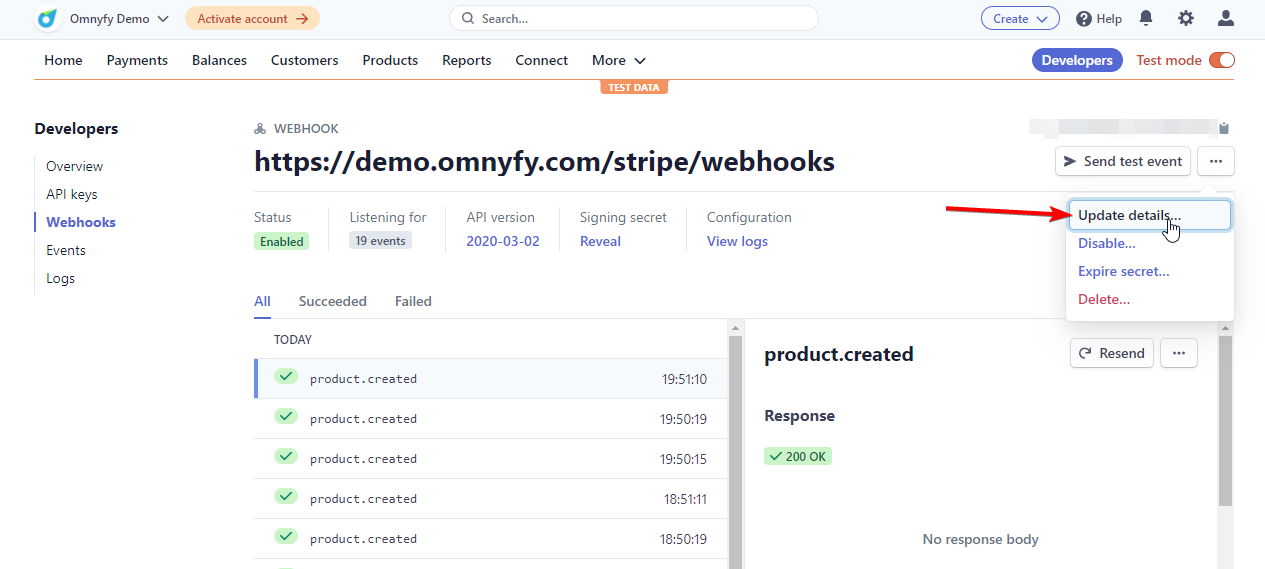Switch to the Failed tab

coord(413,301)
